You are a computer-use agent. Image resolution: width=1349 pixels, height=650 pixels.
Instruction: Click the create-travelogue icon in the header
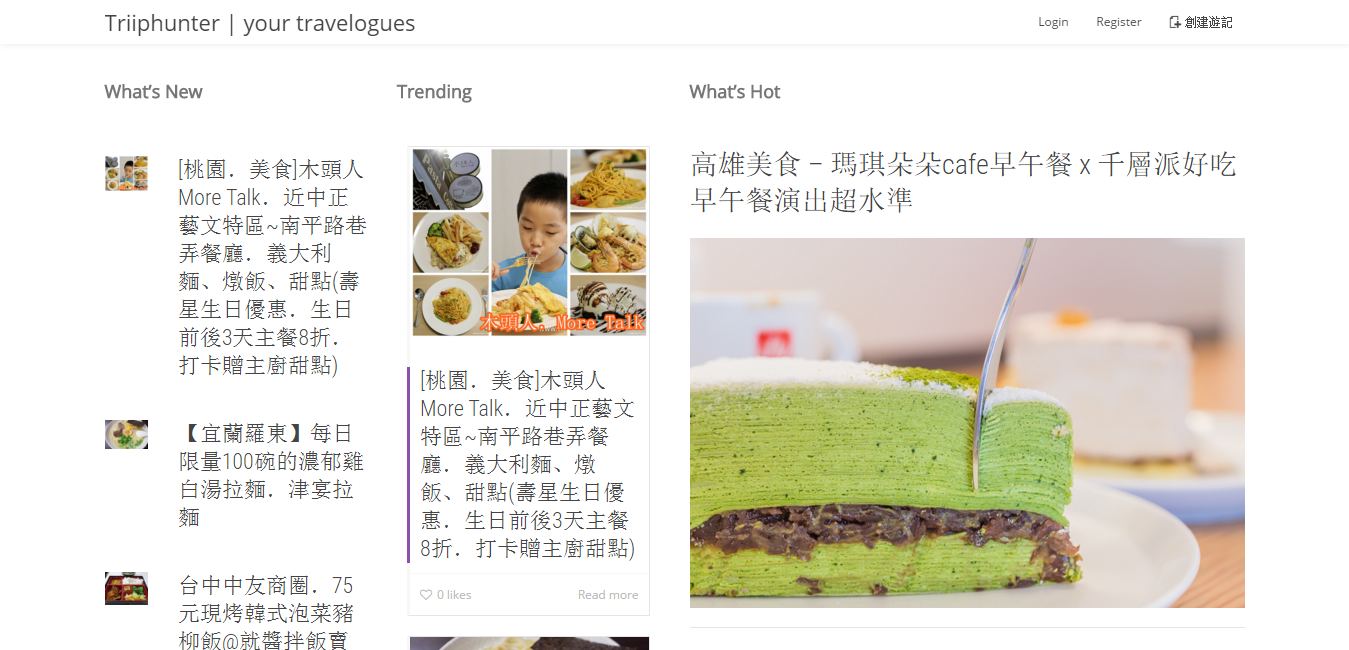coord(1175,22)
